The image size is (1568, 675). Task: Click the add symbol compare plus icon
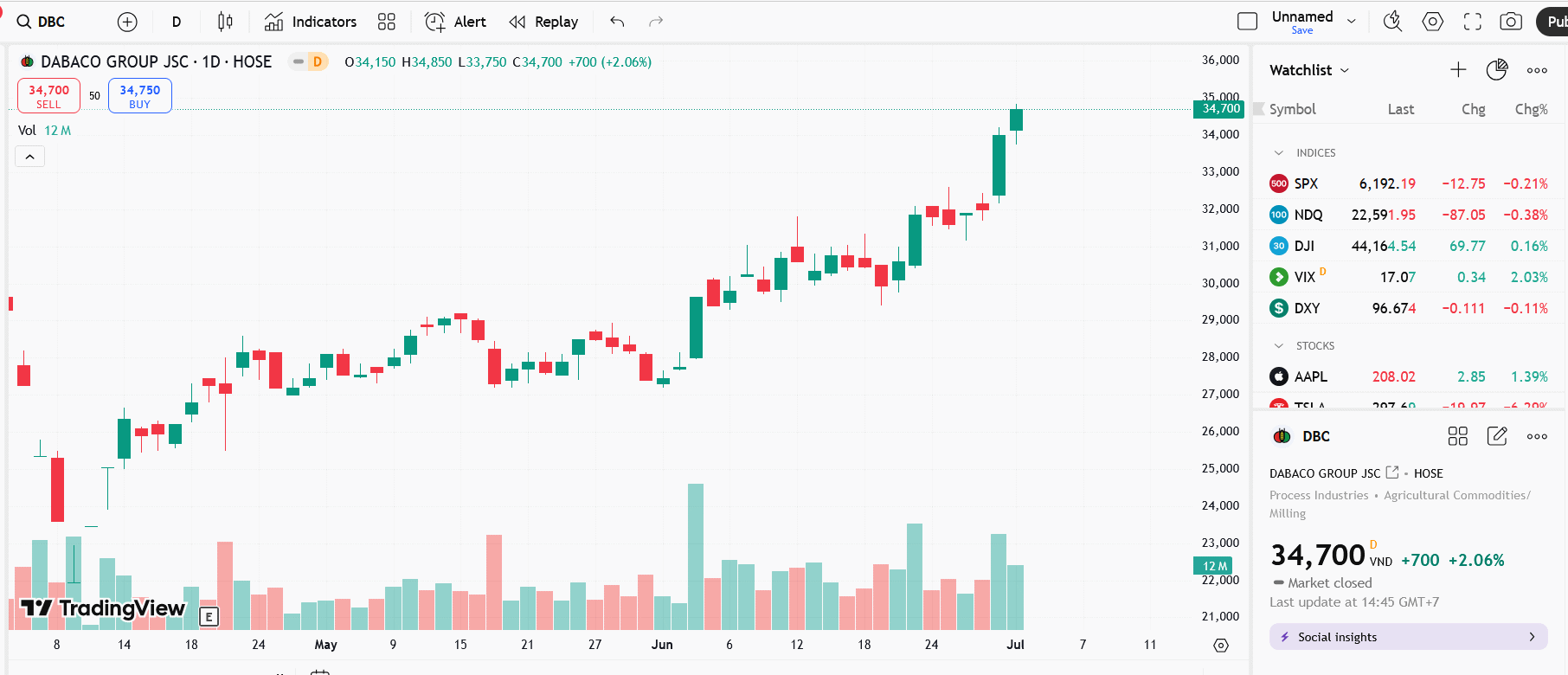coord(127,22)
